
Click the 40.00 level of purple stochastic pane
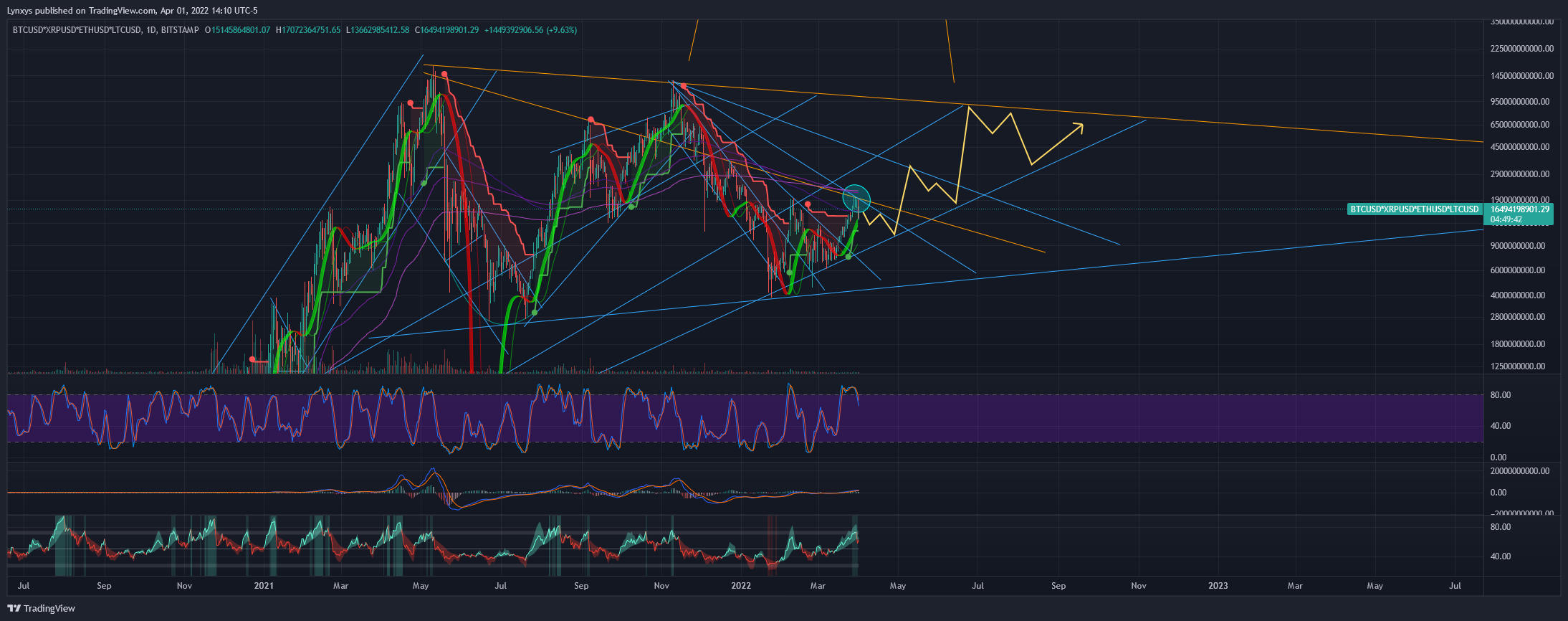click(1501, 426)
